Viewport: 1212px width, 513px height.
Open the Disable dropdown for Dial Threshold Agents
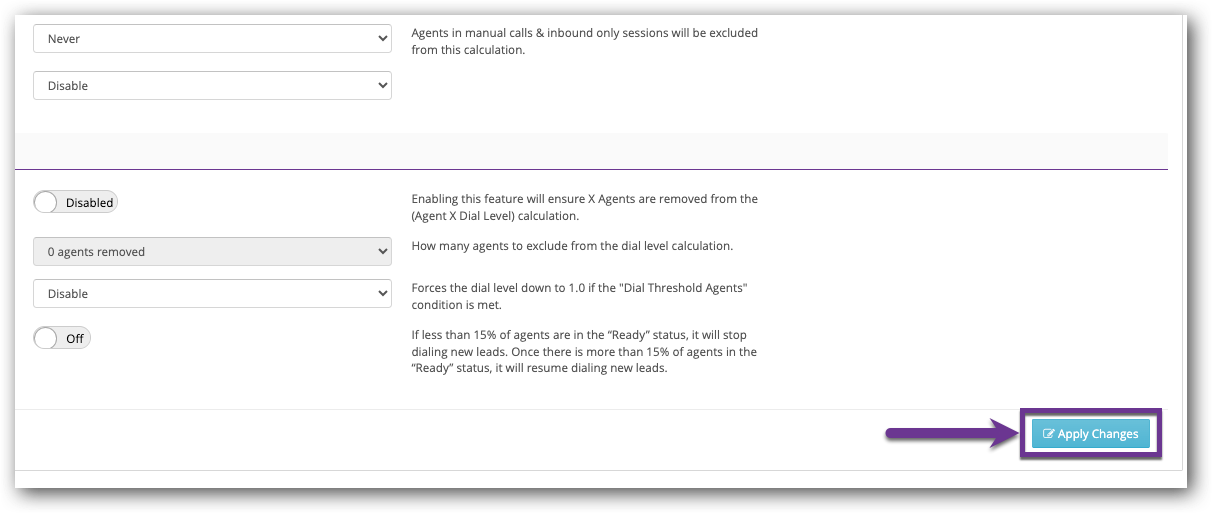click(x=212, y=294)
